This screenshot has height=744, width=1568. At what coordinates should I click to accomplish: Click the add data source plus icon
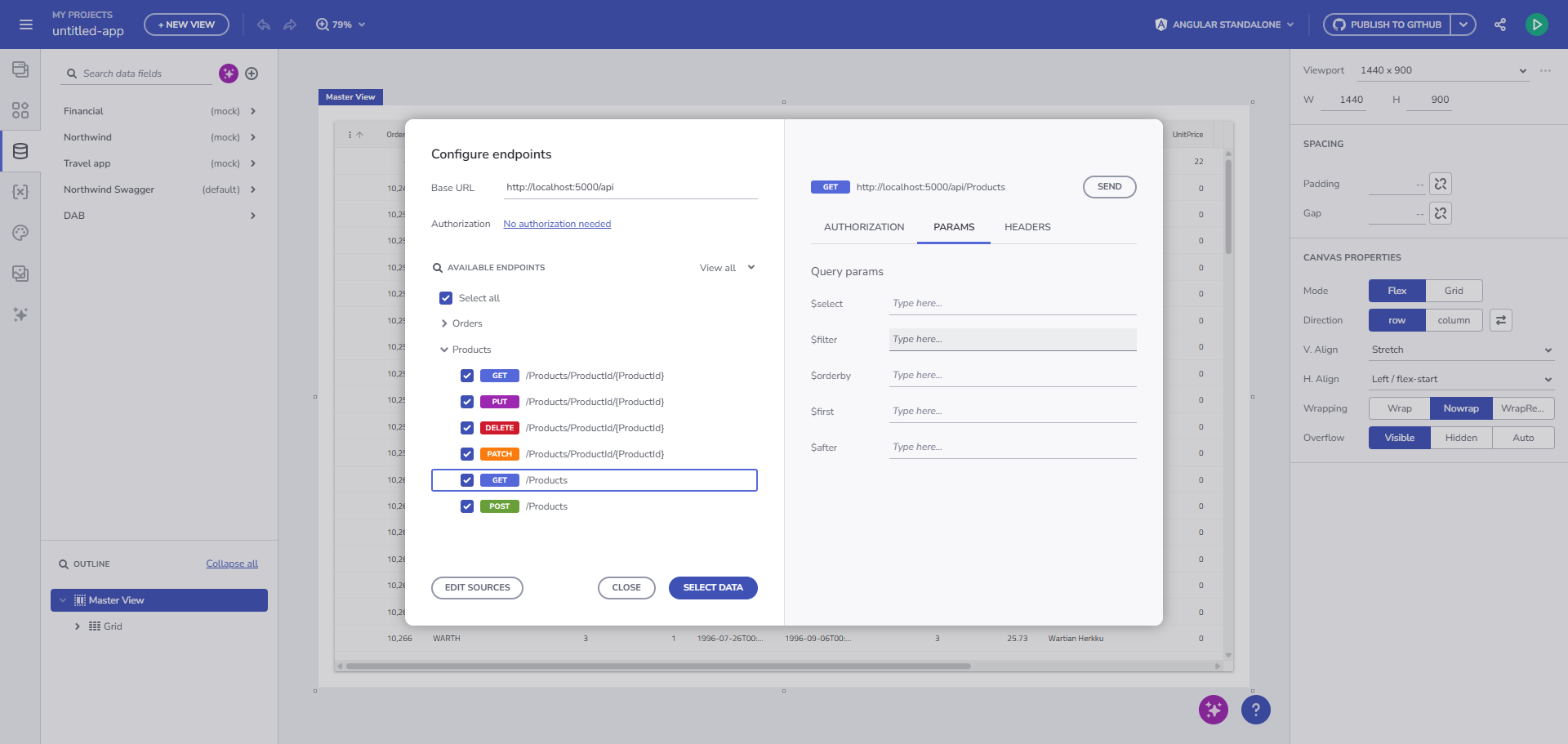252,74
